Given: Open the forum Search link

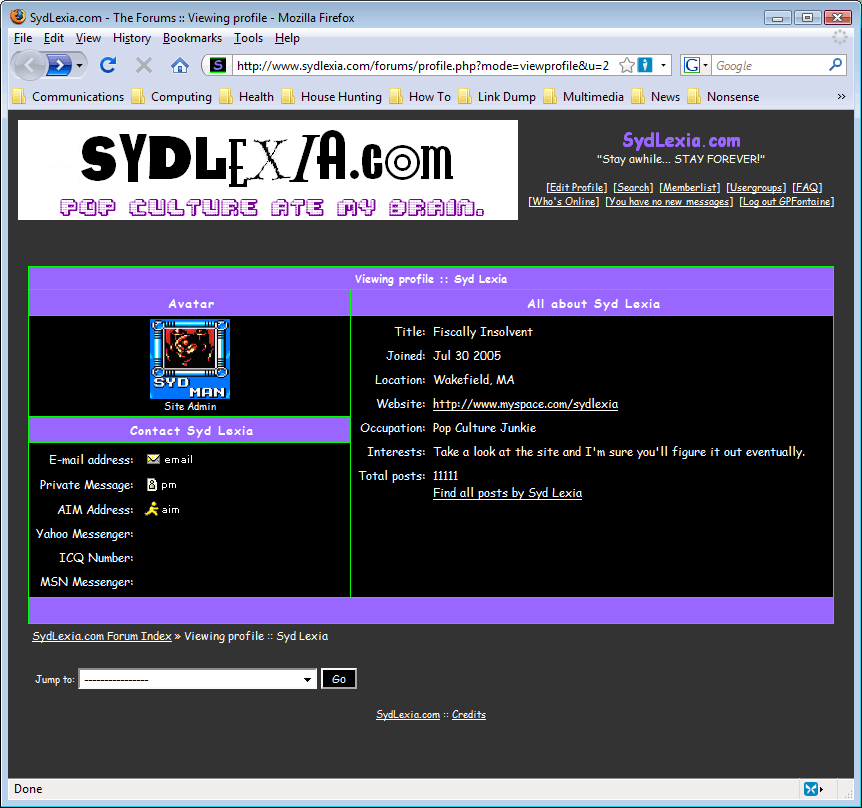Looking at the screenshot, I should (633, 187).
